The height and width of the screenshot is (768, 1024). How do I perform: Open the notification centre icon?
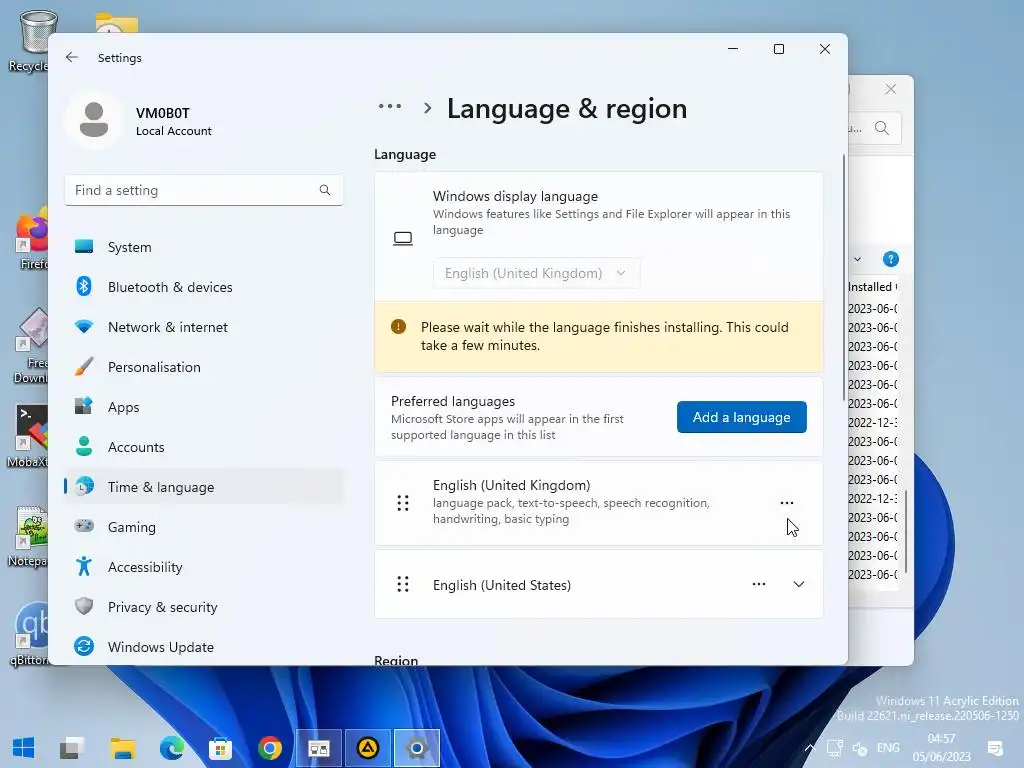995,748
